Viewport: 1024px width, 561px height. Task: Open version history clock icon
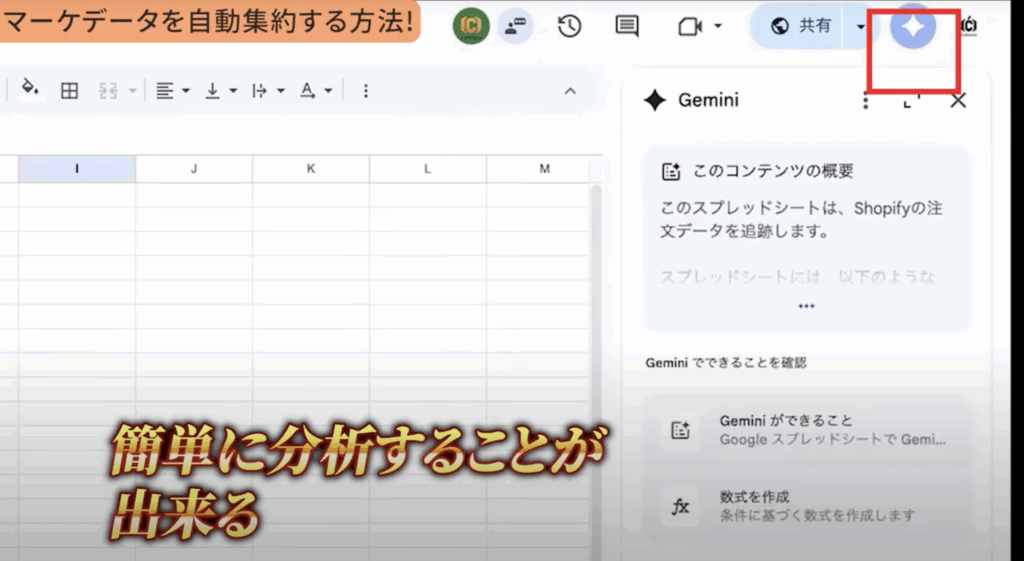569,27
